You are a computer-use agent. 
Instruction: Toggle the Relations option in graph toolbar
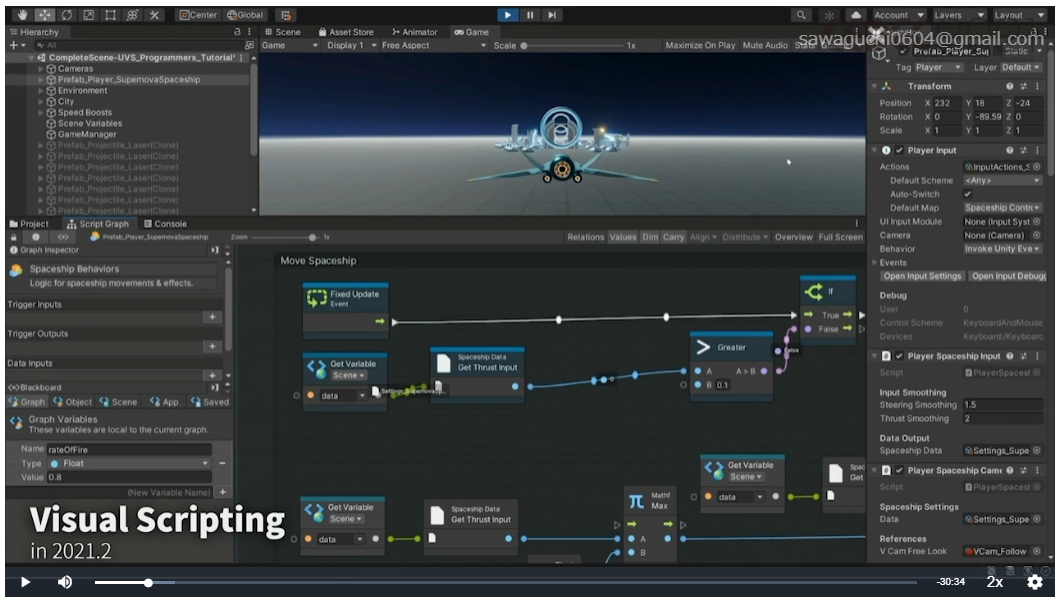click(586, 237)
